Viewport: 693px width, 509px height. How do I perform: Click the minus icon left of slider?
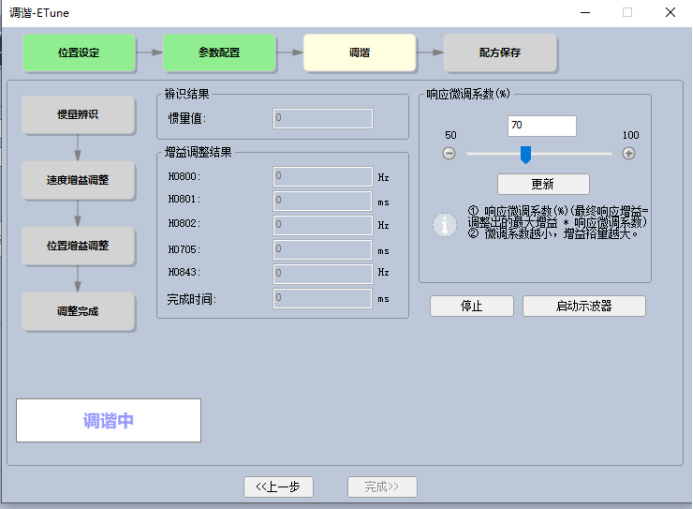pos(449,153)
